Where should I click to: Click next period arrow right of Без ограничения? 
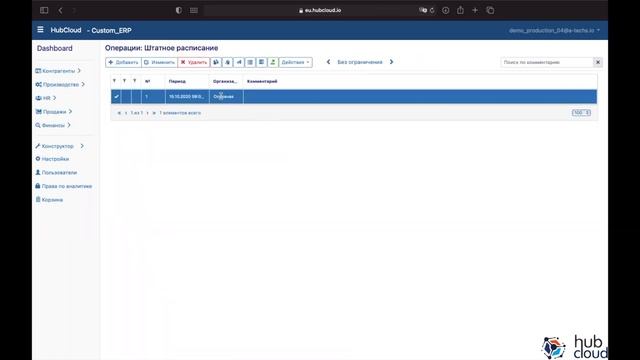coord(391,62)
